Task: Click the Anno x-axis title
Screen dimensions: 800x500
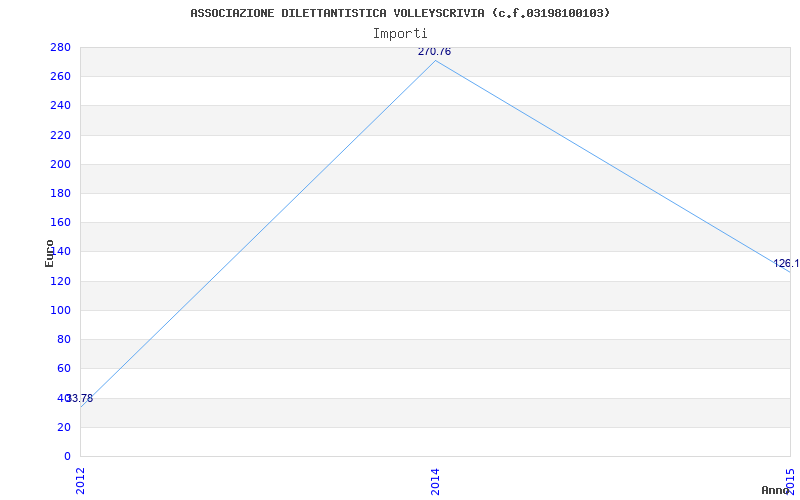Action: pyautogui.click(x=776, y=490)
